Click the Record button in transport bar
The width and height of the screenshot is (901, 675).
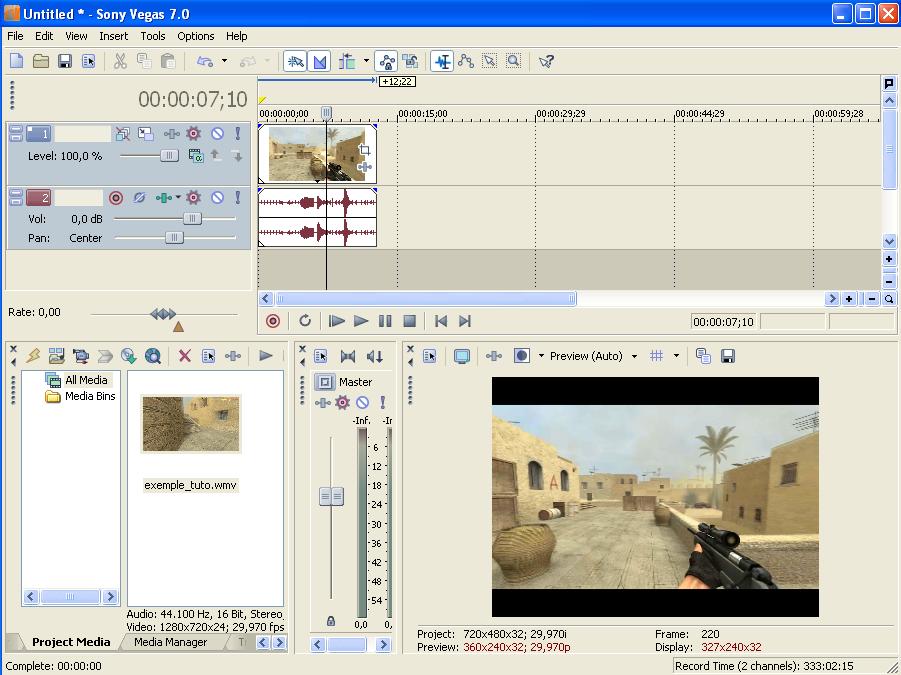273,321
